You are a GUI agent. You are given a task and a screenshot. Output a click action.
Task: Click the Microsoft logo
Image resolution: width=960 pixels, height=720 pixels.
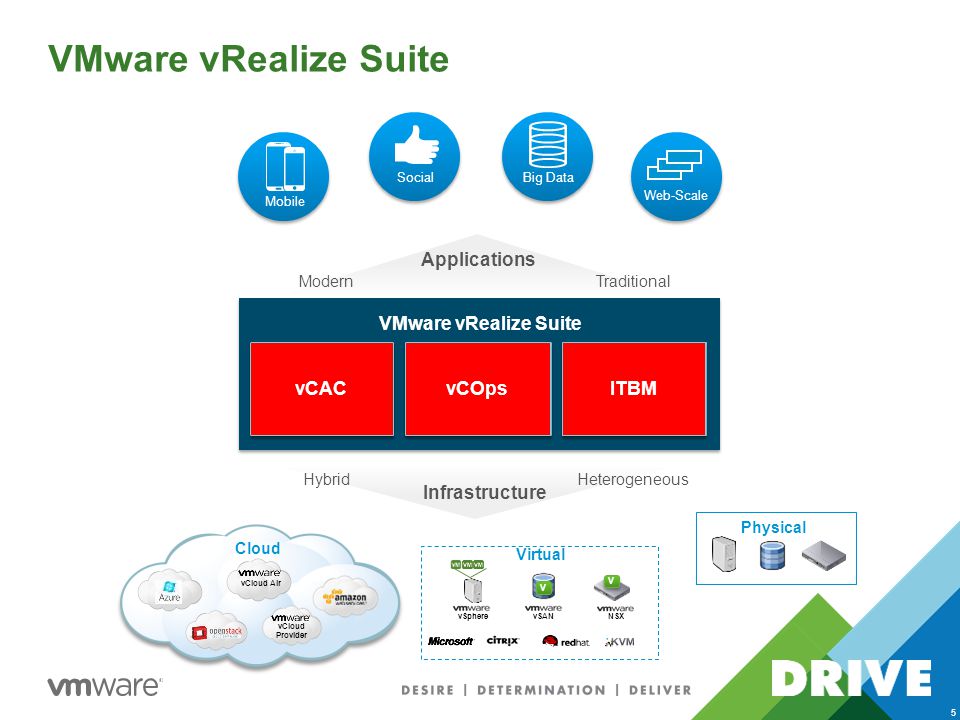coord(451,641)
